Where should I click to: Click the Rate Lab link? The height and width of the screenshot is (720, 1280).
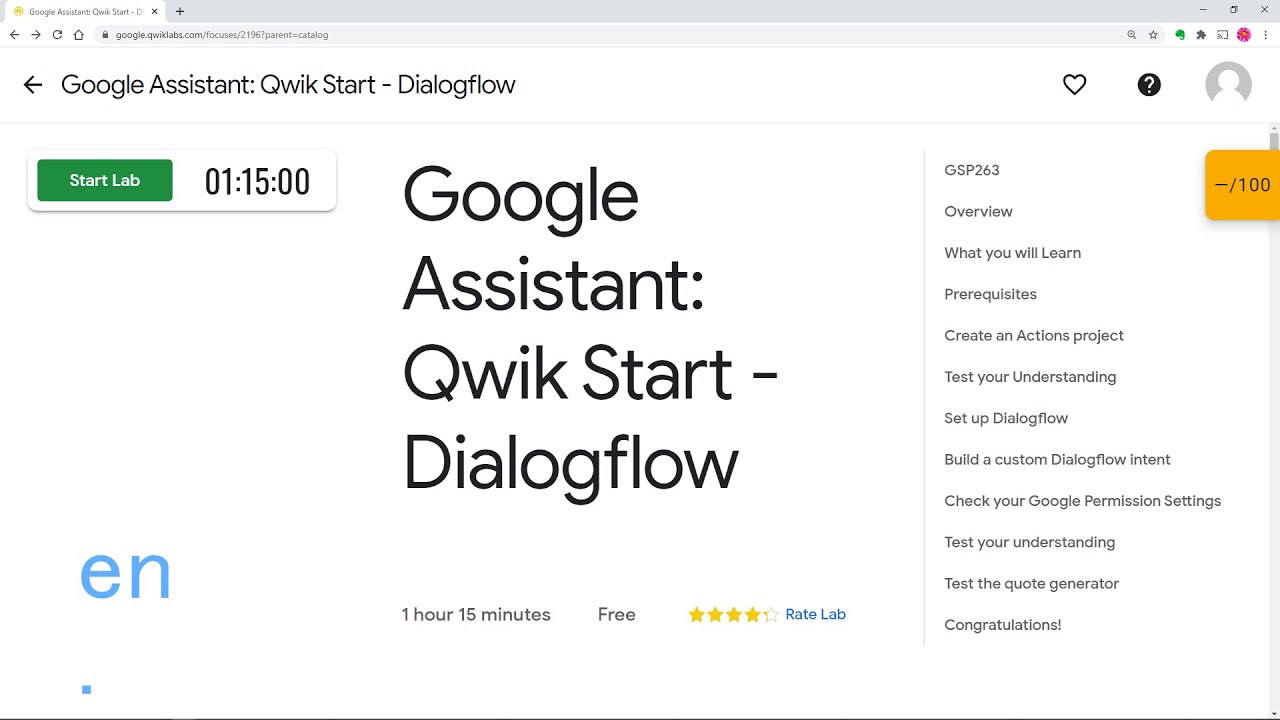tap(816, 614)
